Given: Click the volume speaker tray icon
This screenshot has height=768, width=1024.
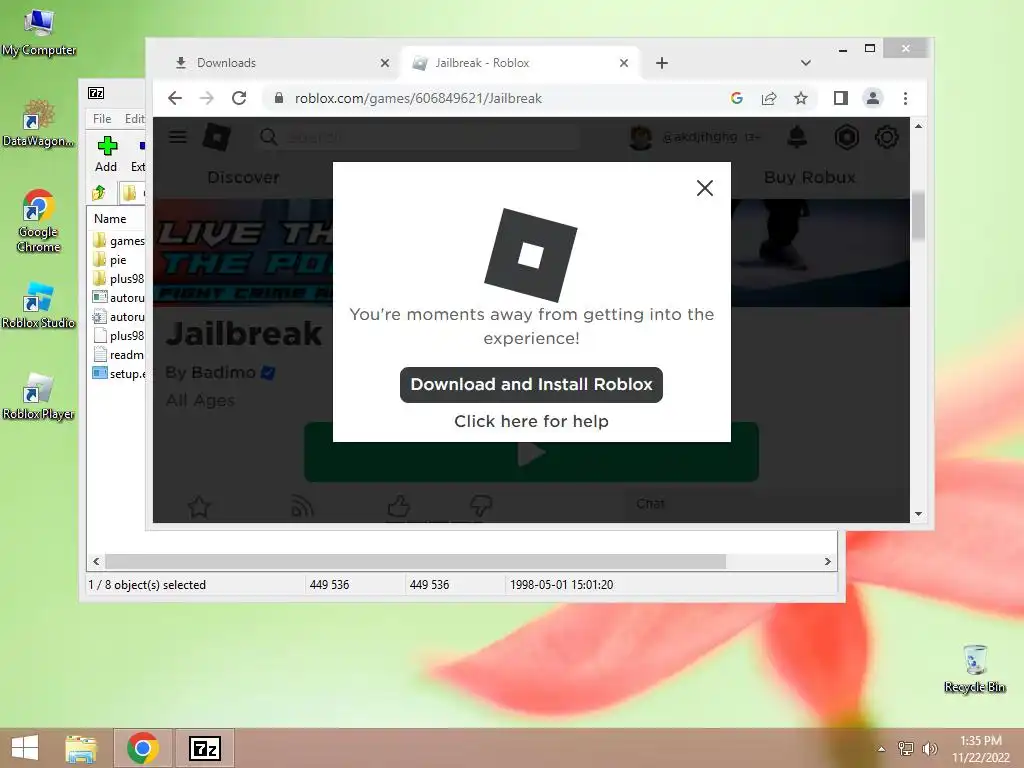Looking at the screenshot, I should pos(929,749).
